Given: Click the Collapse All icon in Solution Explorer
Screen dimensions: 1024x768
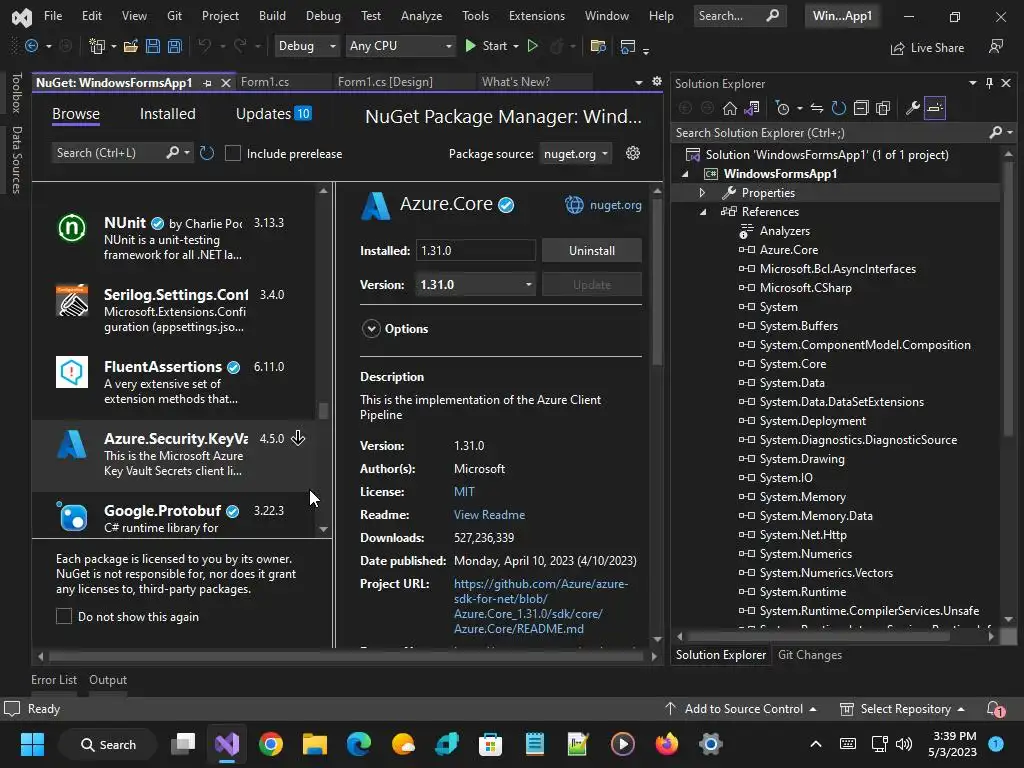Looking at the screenshot, I should click(x=861, y=108).
